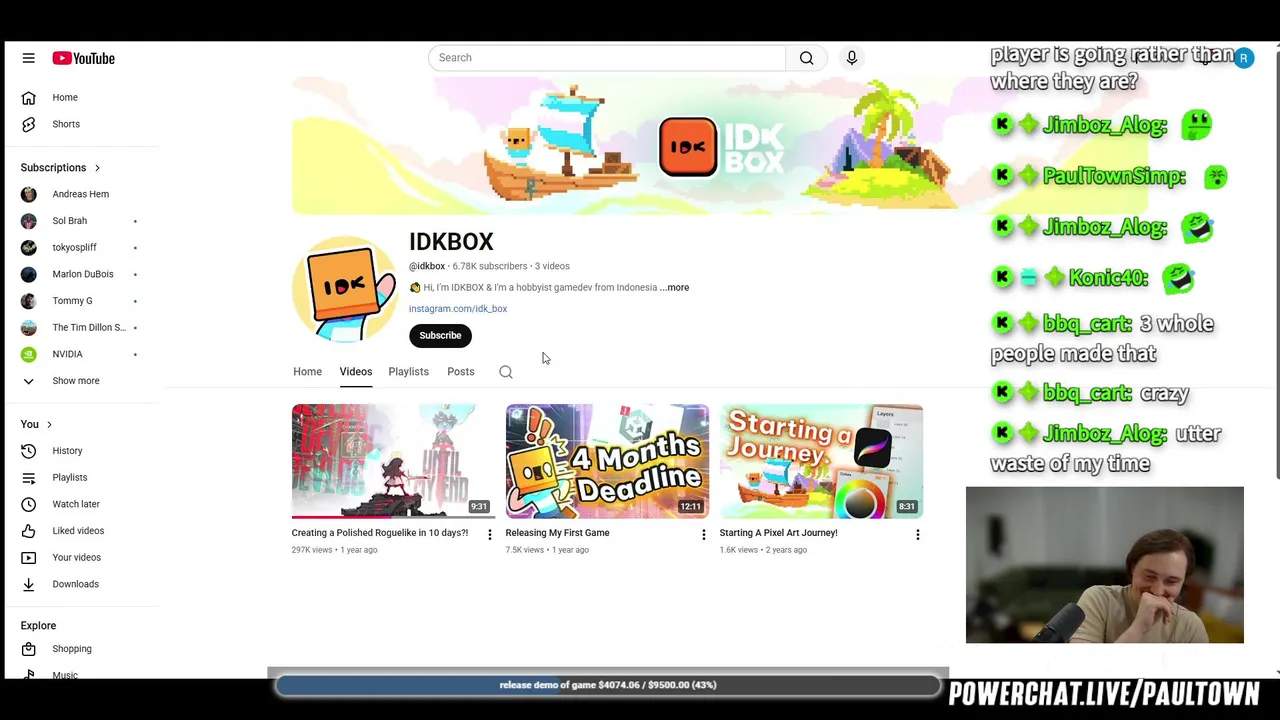Expand the You section
The width and height of the screenshot is (1280, 720).
[x=36, y=425]
